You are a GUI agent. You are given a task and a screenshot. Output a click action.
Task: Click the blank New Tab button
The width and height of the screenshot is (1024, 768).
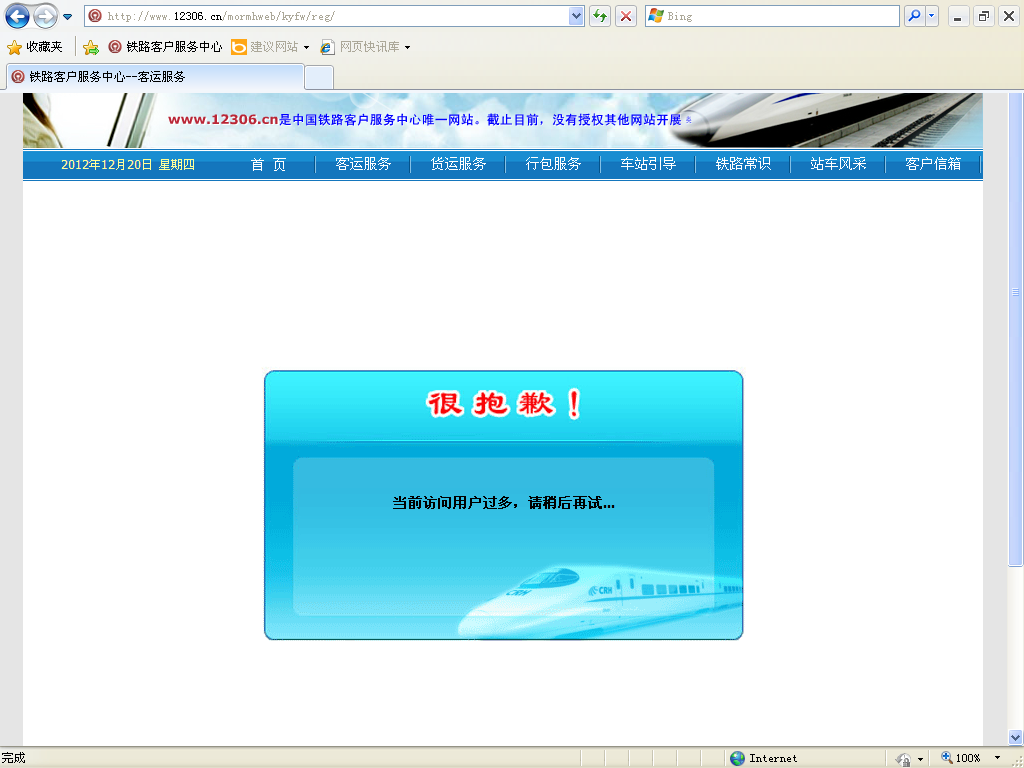pos(319,77)
